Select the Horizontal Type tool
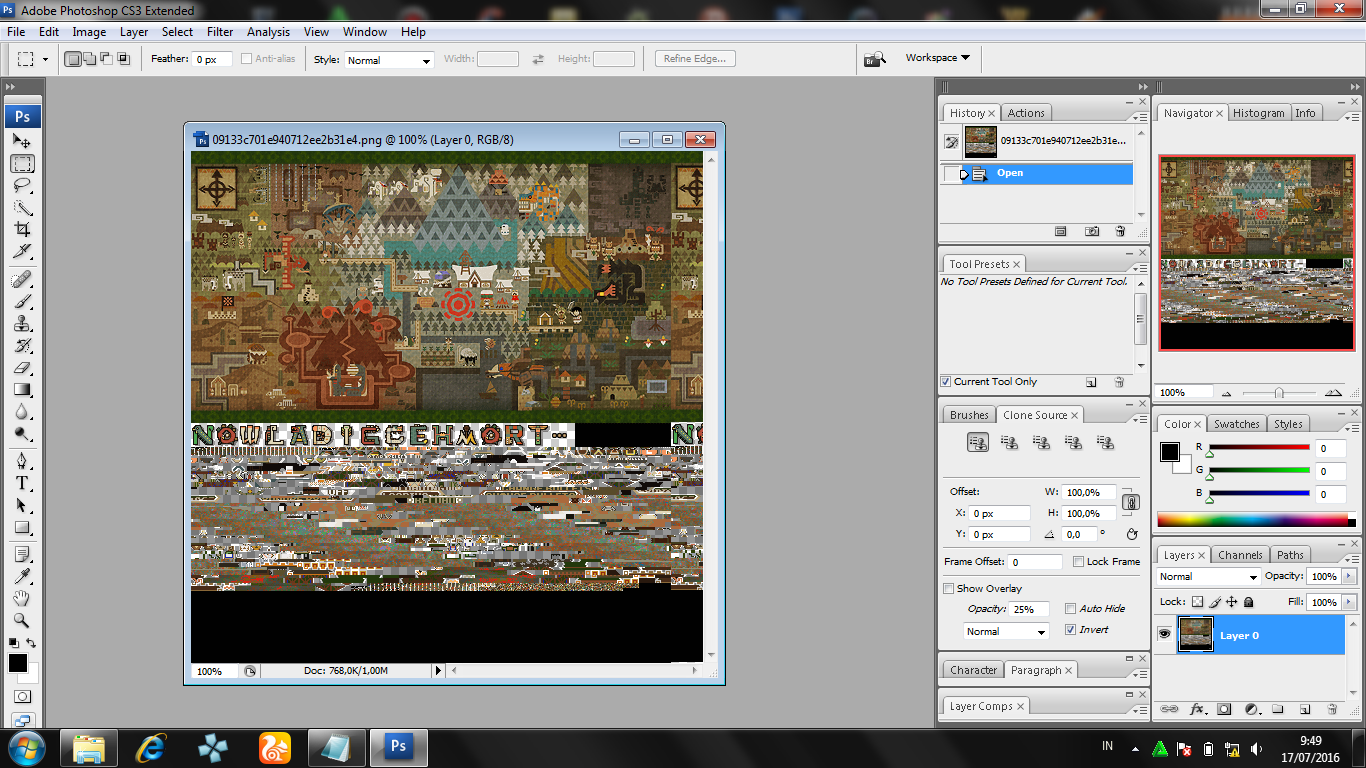The image size is (1366, 768). click(x=23, y=480)
